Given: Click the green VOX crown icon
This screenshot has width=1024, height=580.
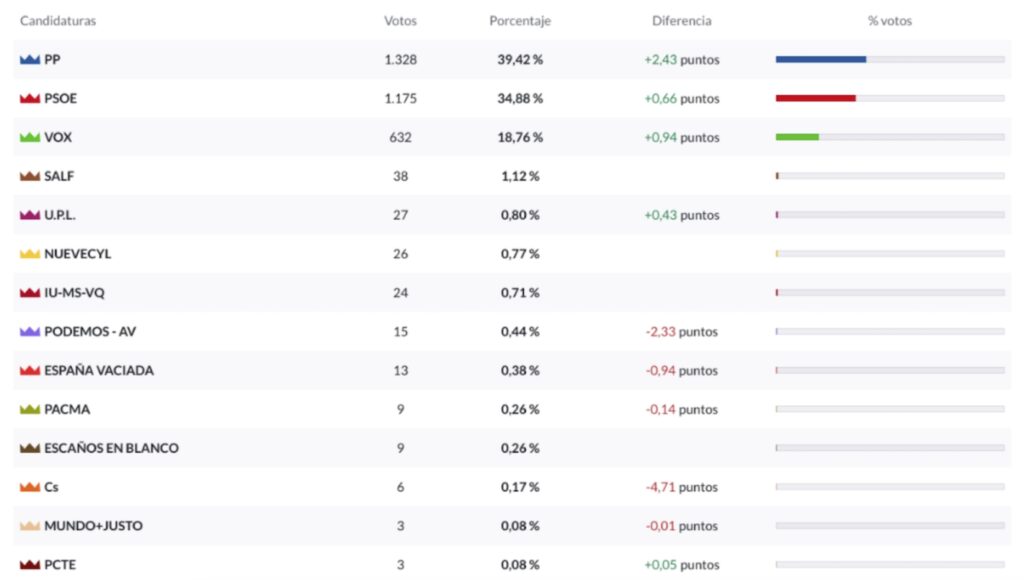Looking at the screenshot, I should tap(29, 138).
